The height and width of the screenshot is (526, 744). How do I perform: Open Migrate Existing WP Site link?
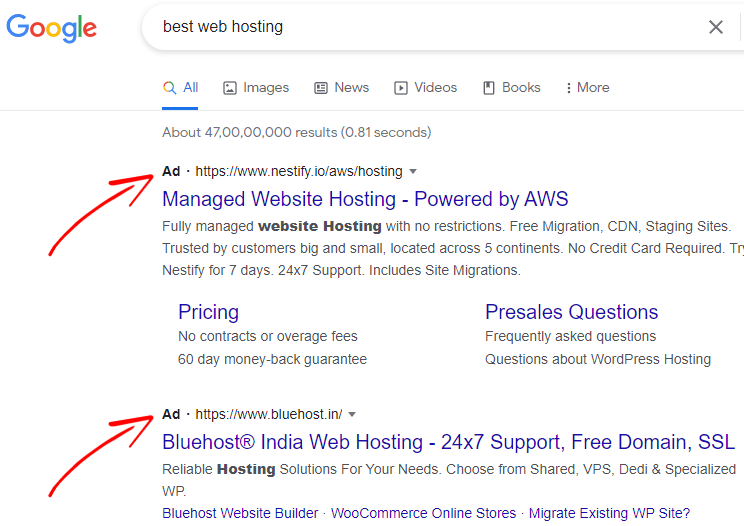(609, 513)
